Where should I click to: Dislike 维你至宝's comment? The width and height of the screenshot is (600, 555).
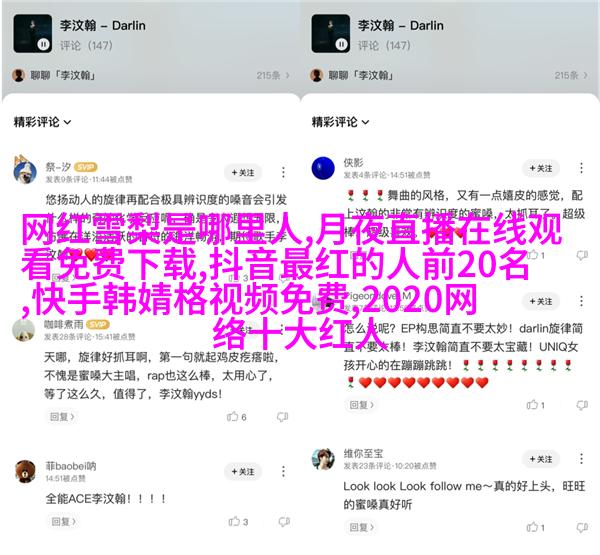click(582, 527)
